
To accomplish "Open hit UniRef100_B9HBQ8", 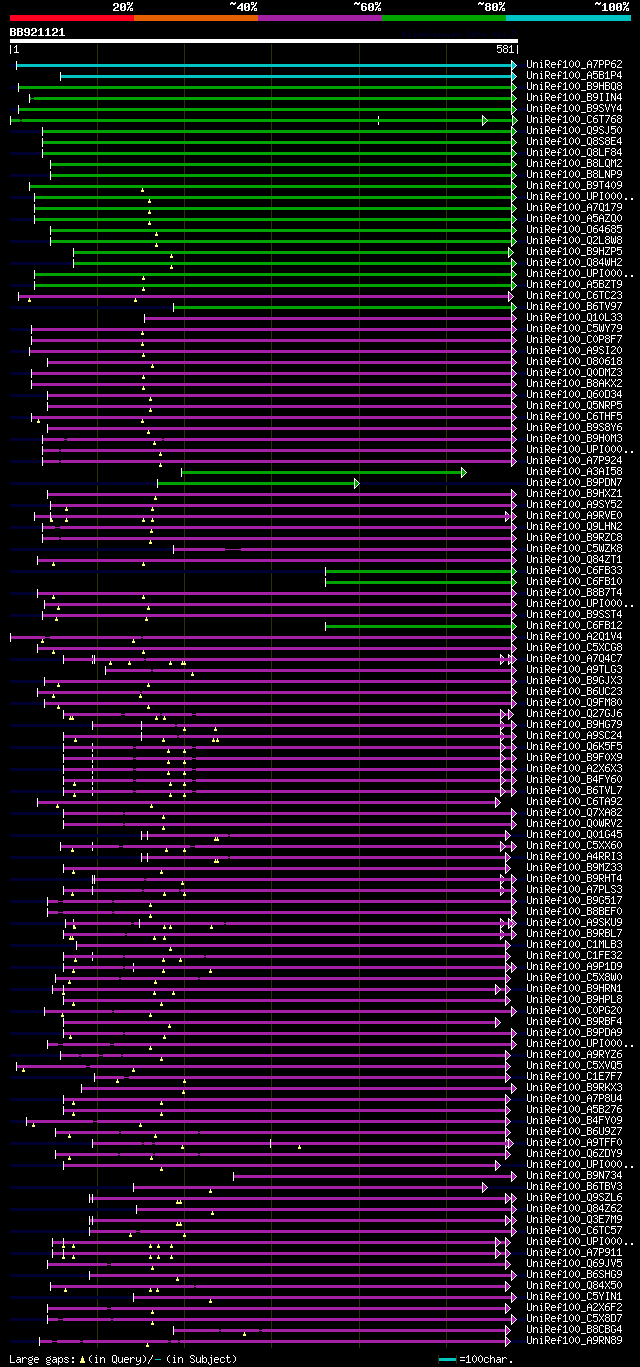I will pos(573,87).
